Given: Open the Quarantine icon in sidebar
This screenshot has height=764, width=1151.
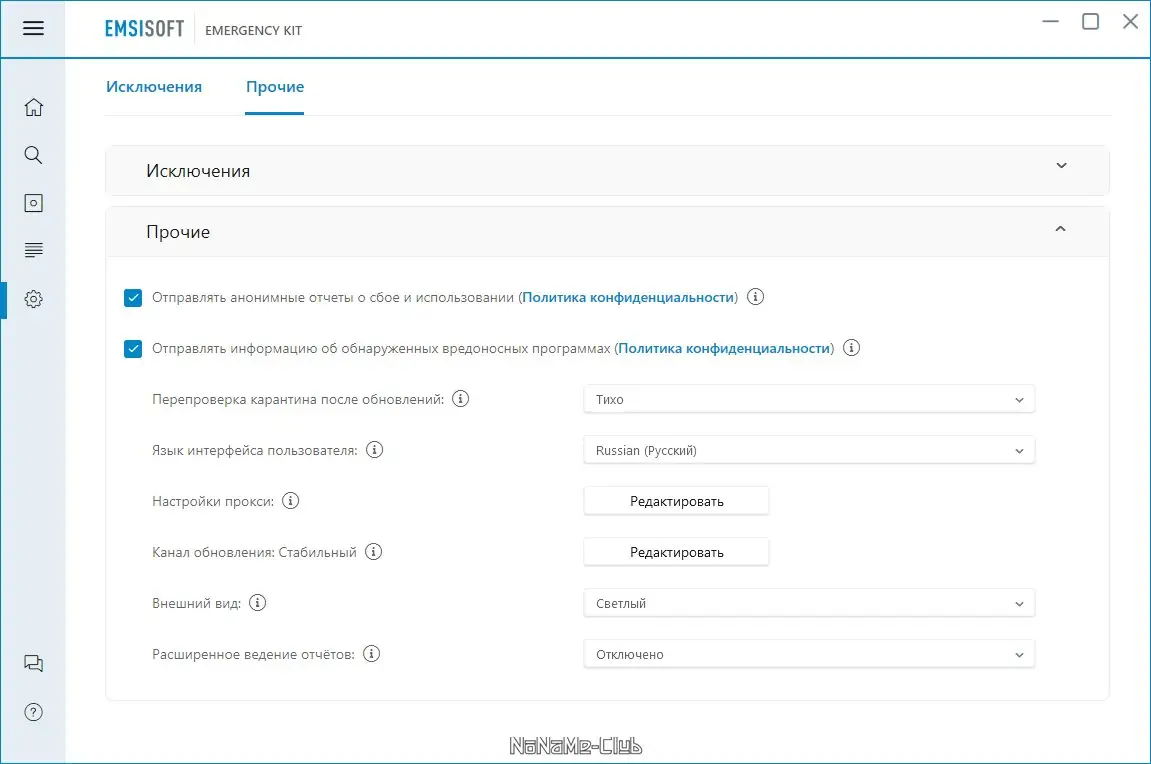Looking at the screenshot, I should [33, 203].
